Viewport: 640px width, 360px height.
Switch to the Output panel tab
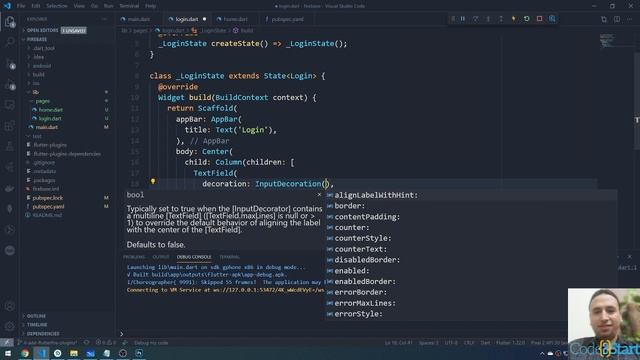(x=160, y=257)
